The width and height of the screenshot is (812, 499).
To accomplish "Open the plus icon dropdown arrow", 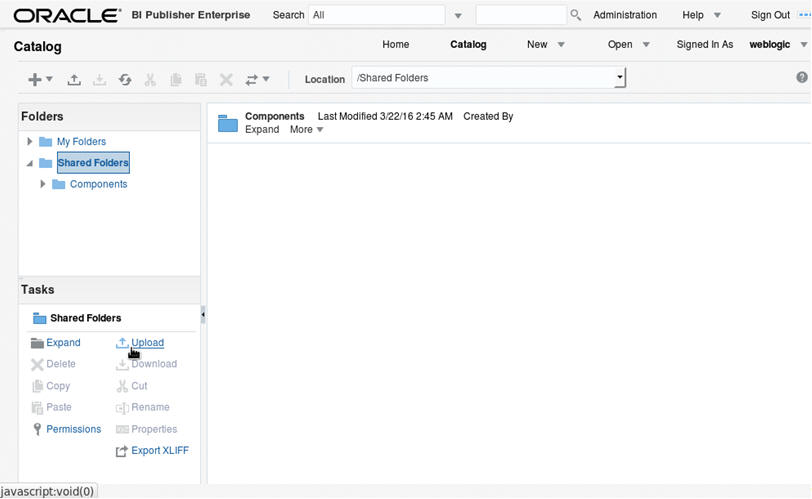I will point(49,79).
